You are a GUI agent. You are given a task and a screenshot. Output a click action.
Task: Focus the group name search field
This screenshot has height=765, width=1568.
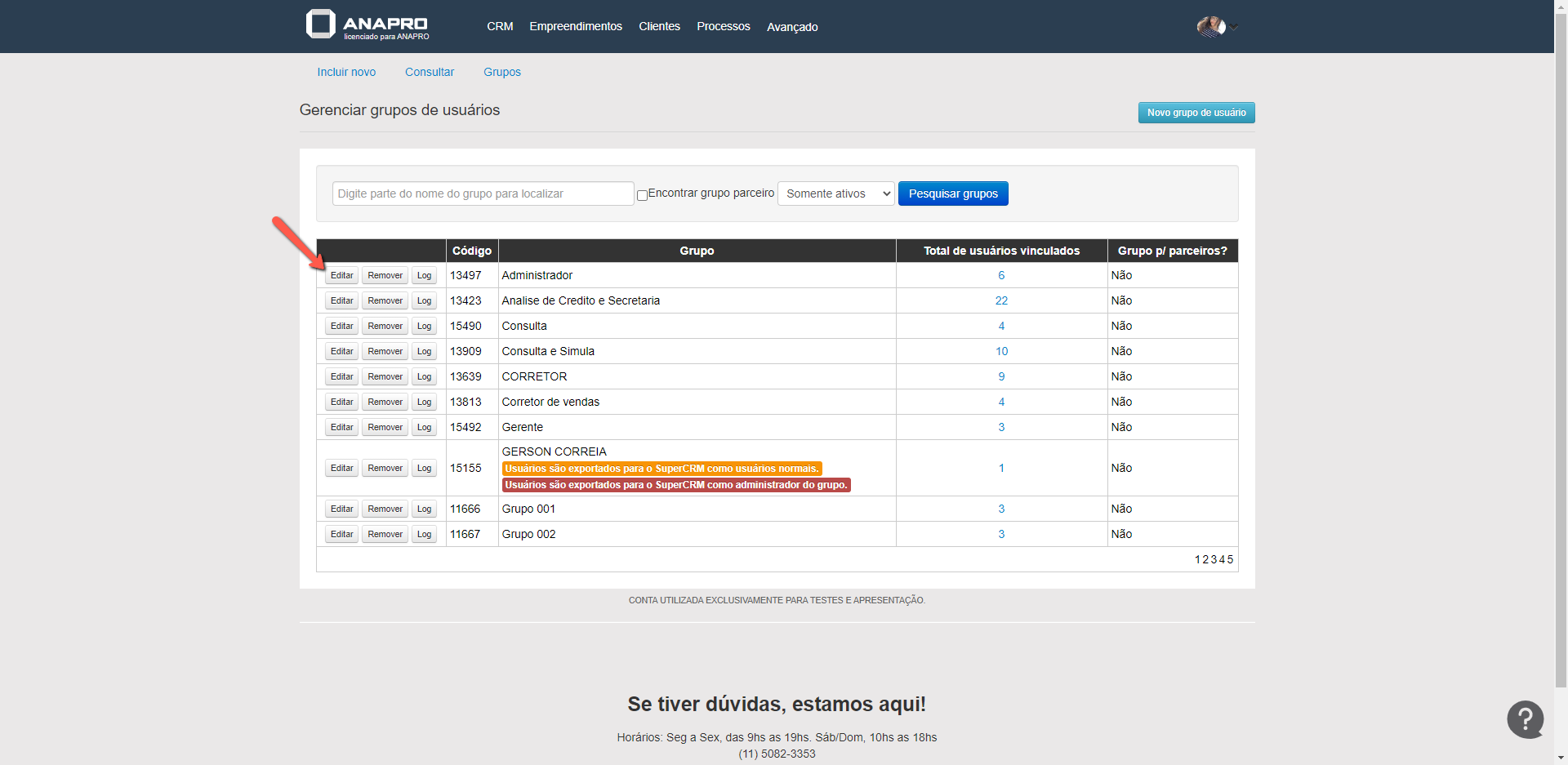click(x=483, y=193)
